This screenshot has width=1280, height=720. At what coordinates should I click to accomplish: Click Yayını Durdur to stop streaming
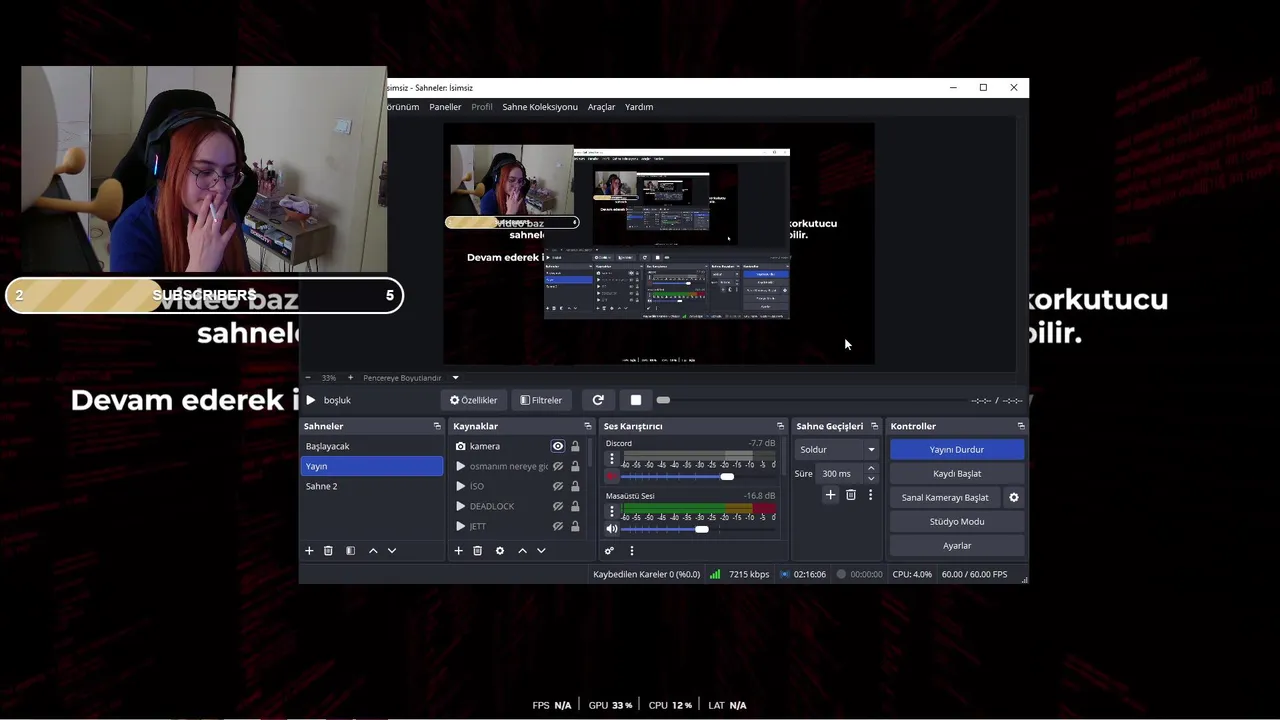pyautogui.click(x=957, y=450)
